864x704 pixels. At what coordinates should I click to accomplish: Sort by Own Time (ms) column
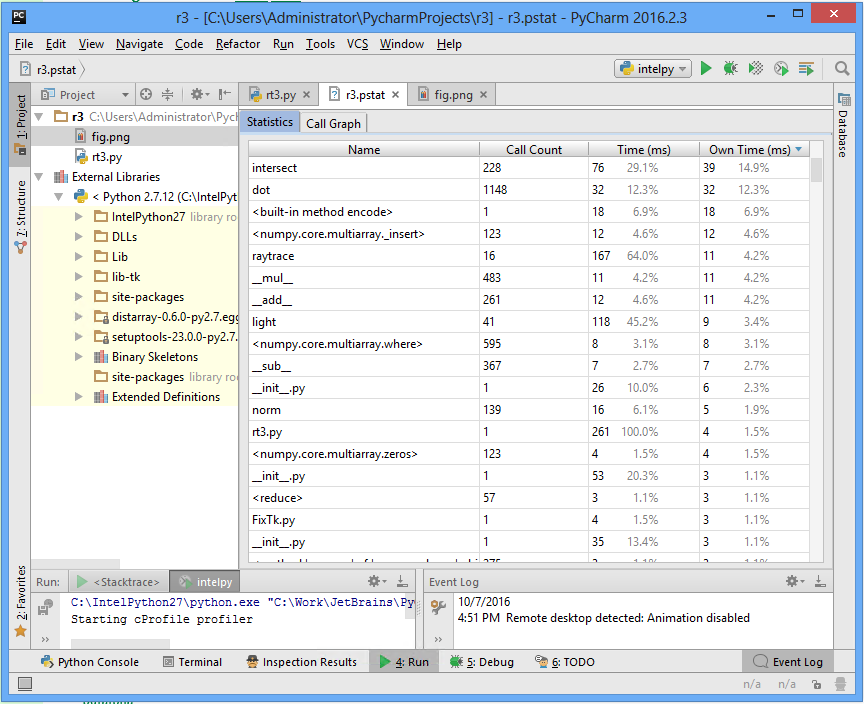coord(753,149)
